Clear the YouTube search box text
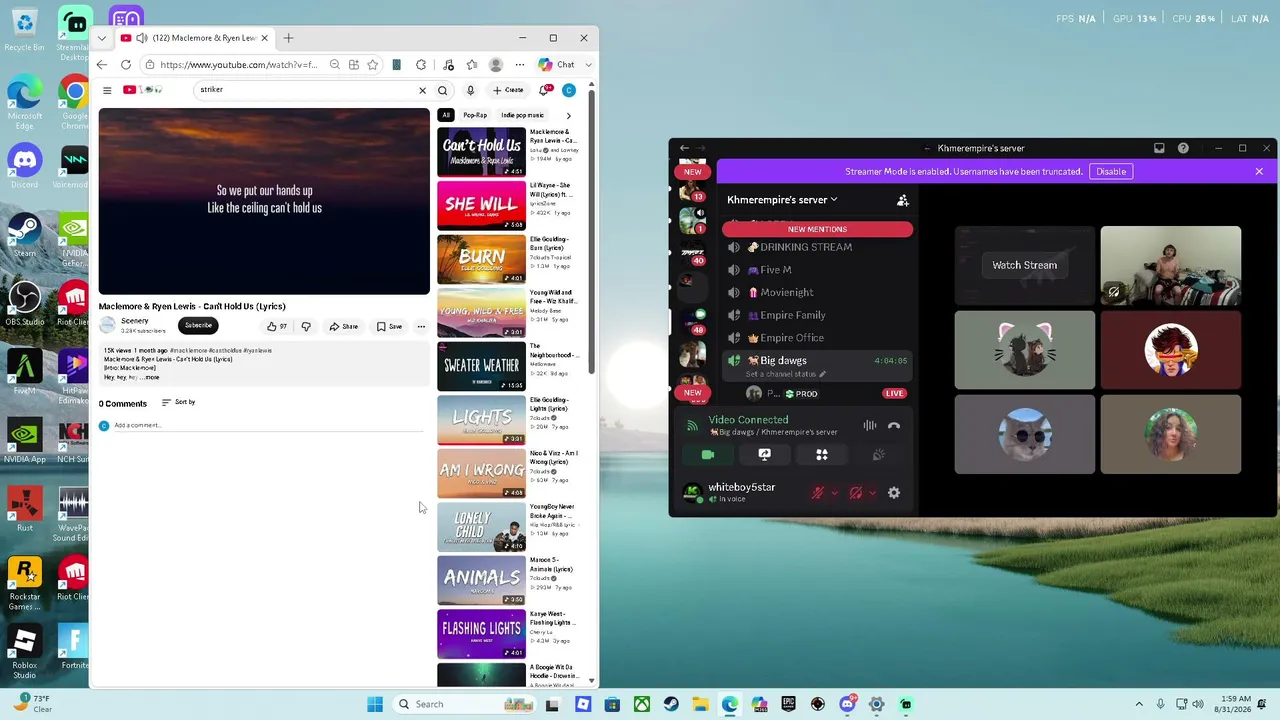Image resolution: width=1280 pixels, height=720 pixels. [x=422, y=90]
